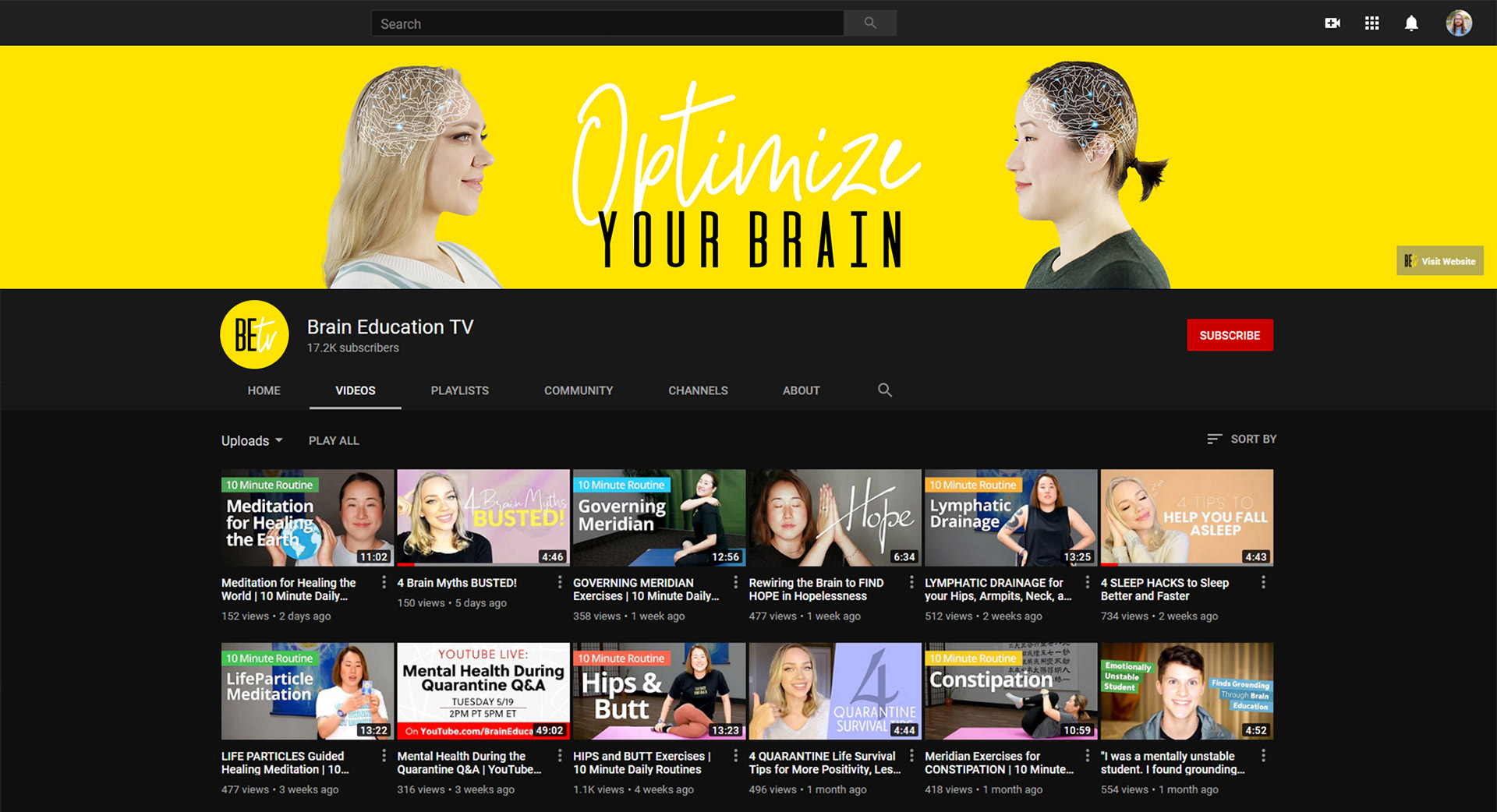Switch to the ABOUT tab
1497x812 pixels.
click(801, 390)
